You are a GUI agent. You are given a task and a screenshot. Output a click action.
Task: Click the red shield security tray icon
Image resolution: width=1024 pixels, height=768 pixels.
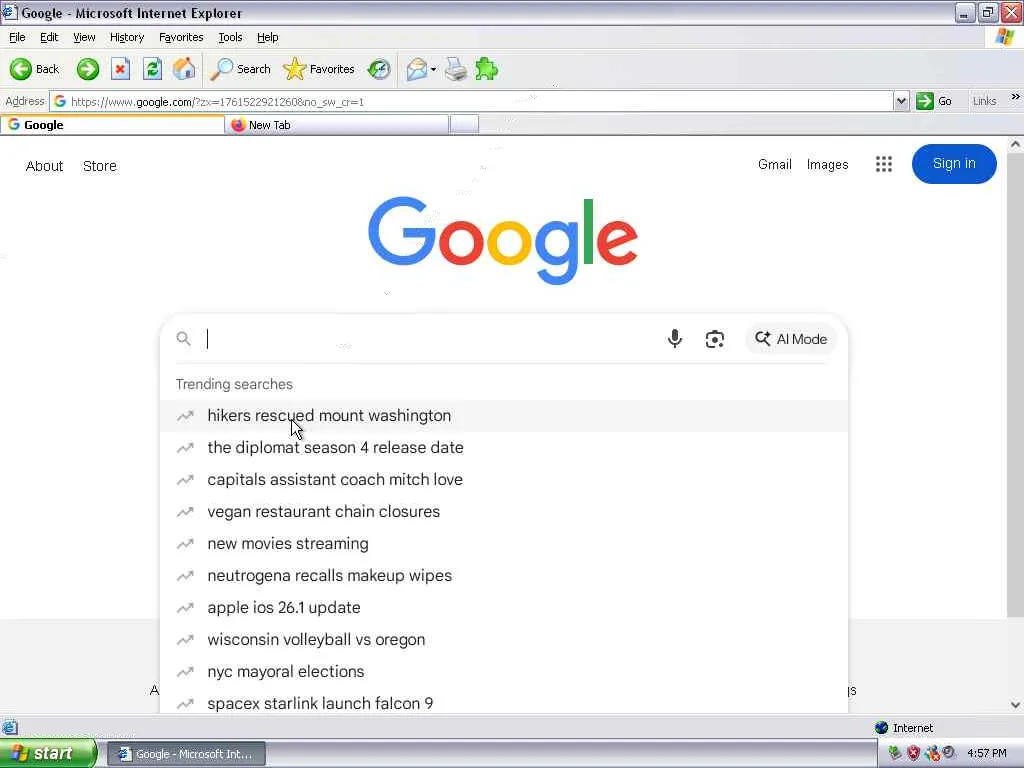click(913, 754)
